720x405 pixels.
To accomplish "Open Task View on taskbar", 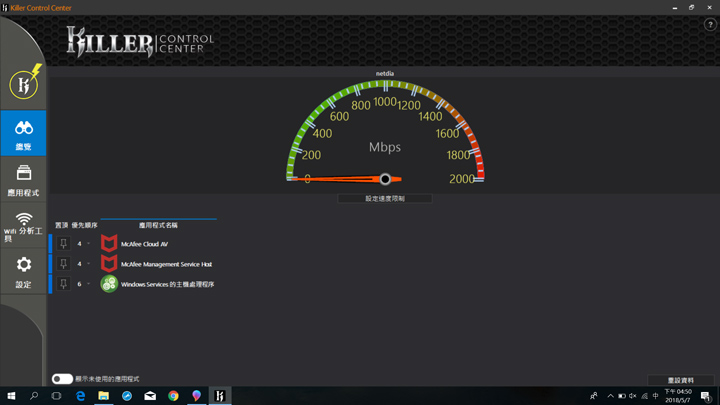I will tap(56, 396).
